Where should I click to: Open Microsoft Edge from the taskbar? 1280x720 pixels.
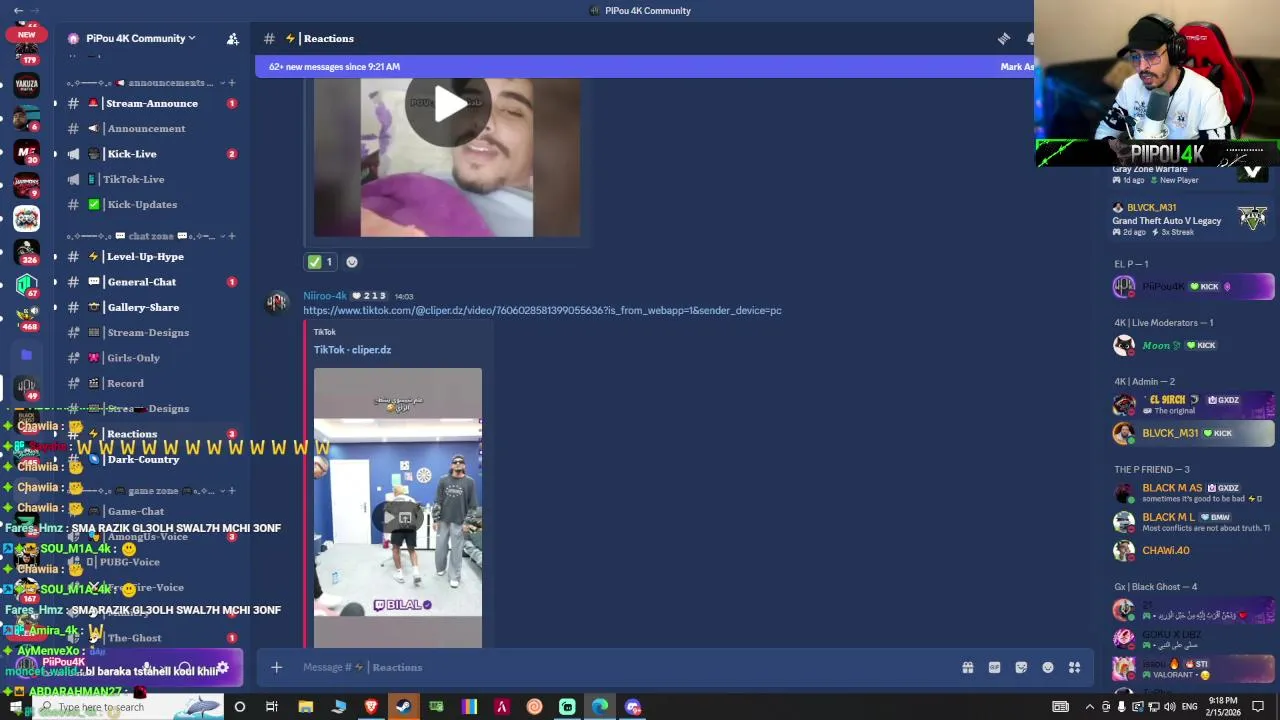click(x=600, y=707)
